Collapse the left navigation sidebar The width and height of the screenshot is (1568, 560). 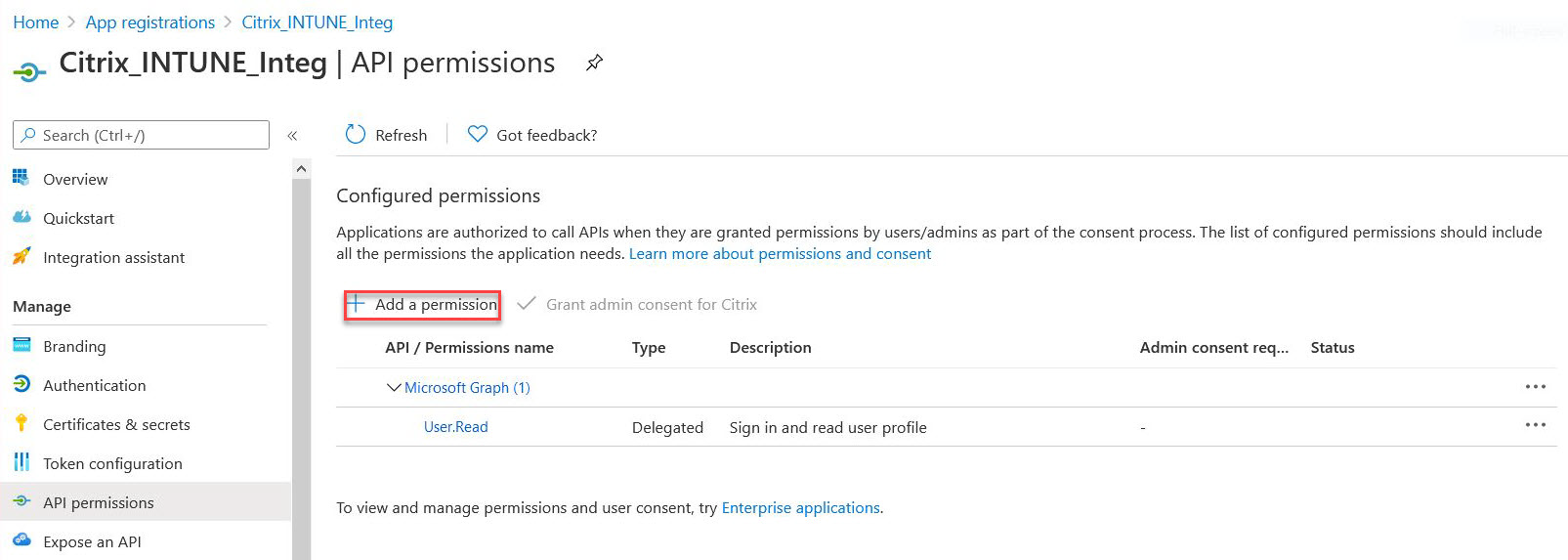point(292,136)
